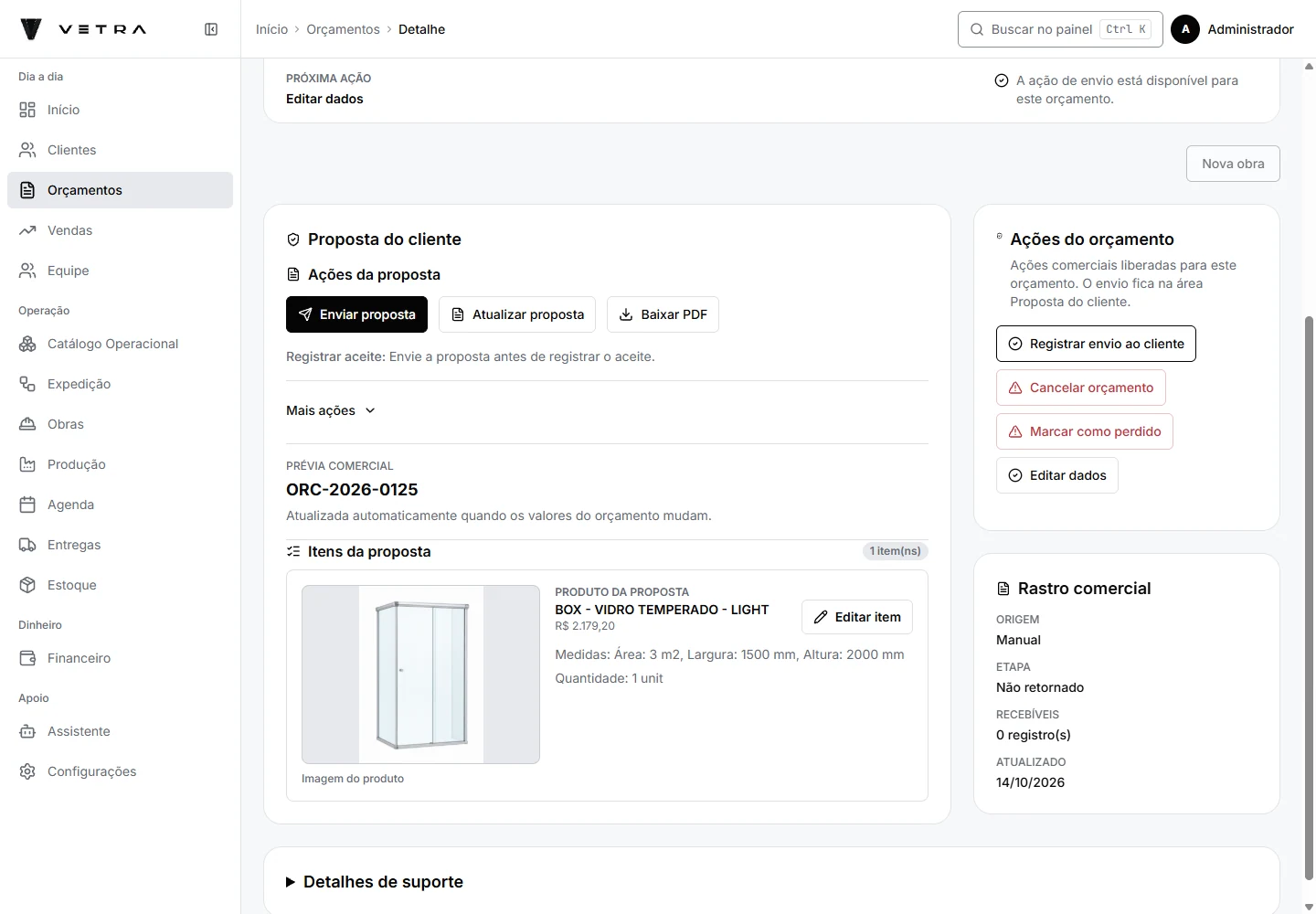Click the Expedição icon
1316x914 pixels.
(x=27, y=384)
